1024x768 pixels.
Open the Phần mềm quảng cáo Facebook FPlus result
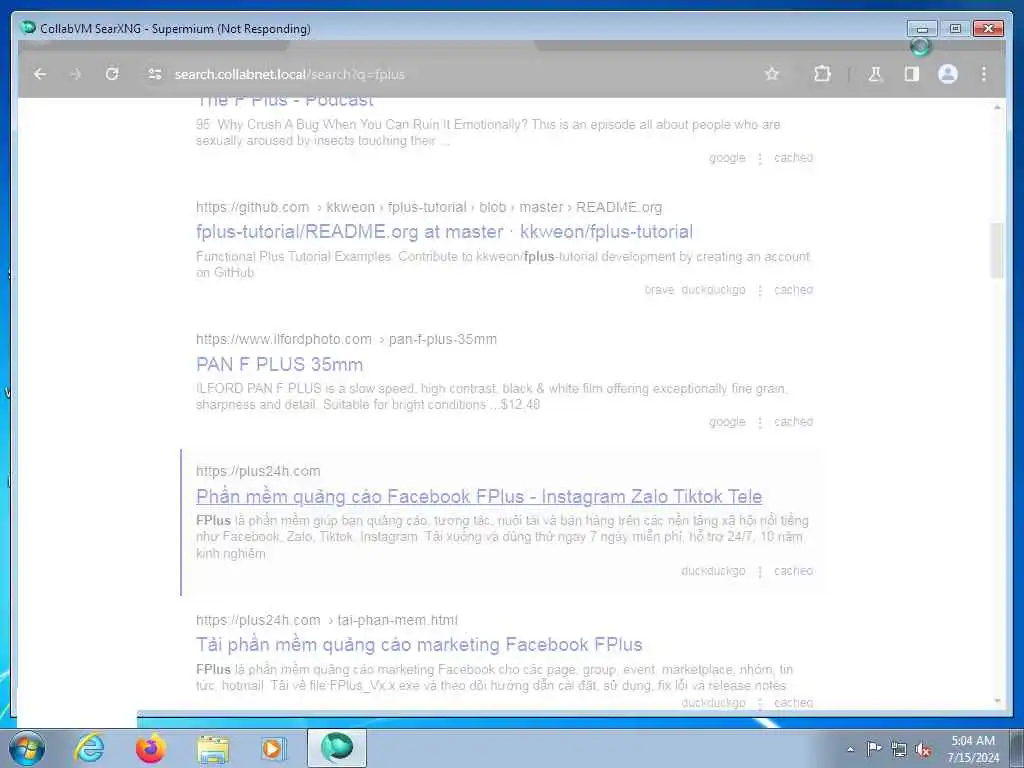pyautogui.click(x=479, y=496)
